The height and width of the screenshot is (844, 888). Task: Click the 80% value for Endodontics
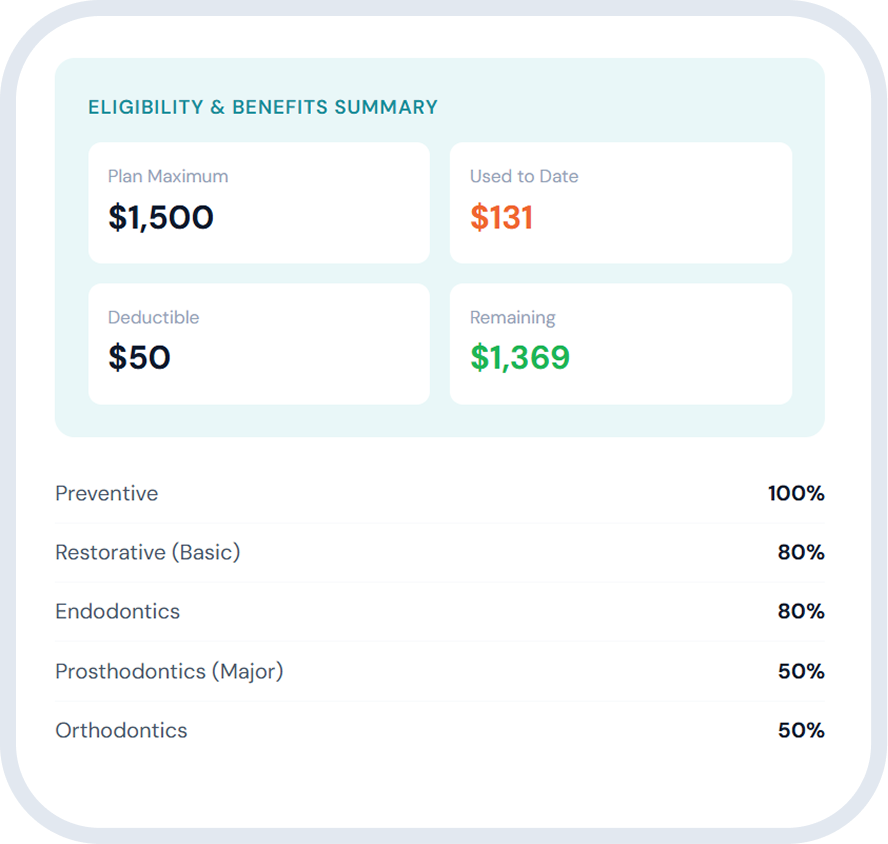point(801,611)
